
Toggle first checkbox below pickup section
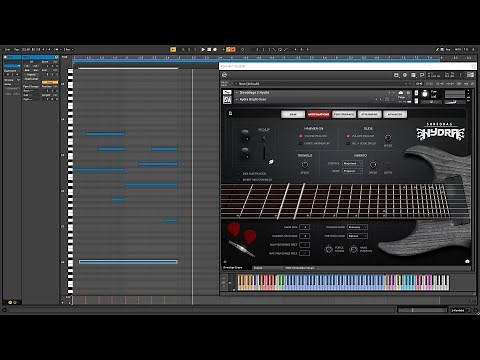click(238, 174)
